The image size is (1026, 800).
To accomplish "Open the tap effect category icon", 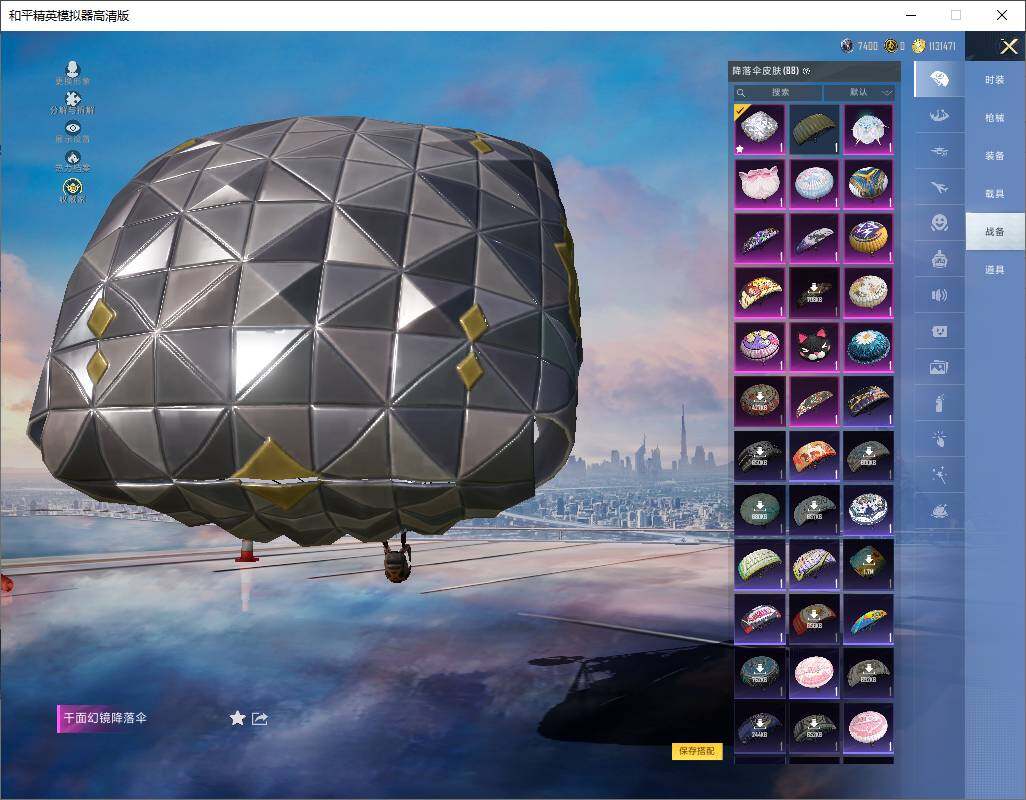I will click(x=940, y=439).
